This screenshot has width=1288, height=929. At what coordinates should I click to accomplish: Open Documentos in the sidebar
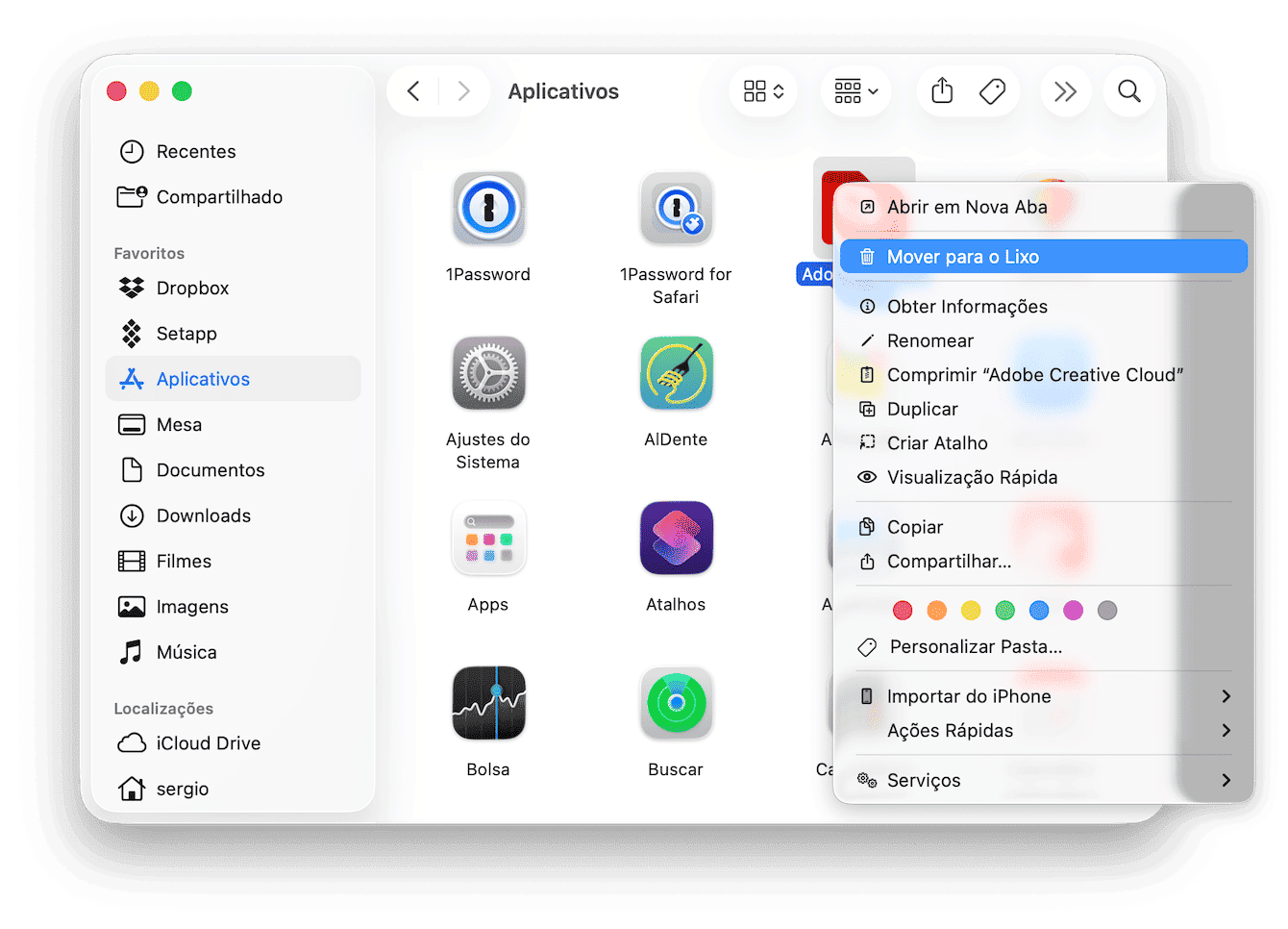pyautogui.click(x=234, y=469)
